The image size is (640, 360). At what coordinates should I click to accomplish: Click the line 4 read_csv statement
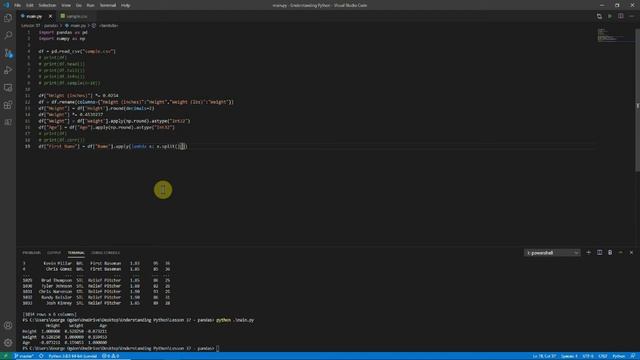77,51
